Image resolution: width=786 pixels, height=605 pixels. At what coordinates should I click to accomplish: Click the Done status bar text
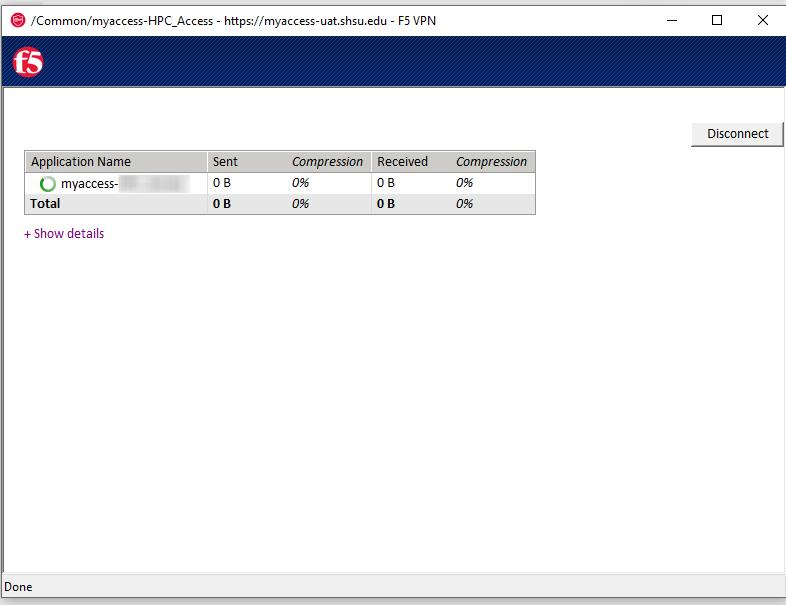[19, 587]
